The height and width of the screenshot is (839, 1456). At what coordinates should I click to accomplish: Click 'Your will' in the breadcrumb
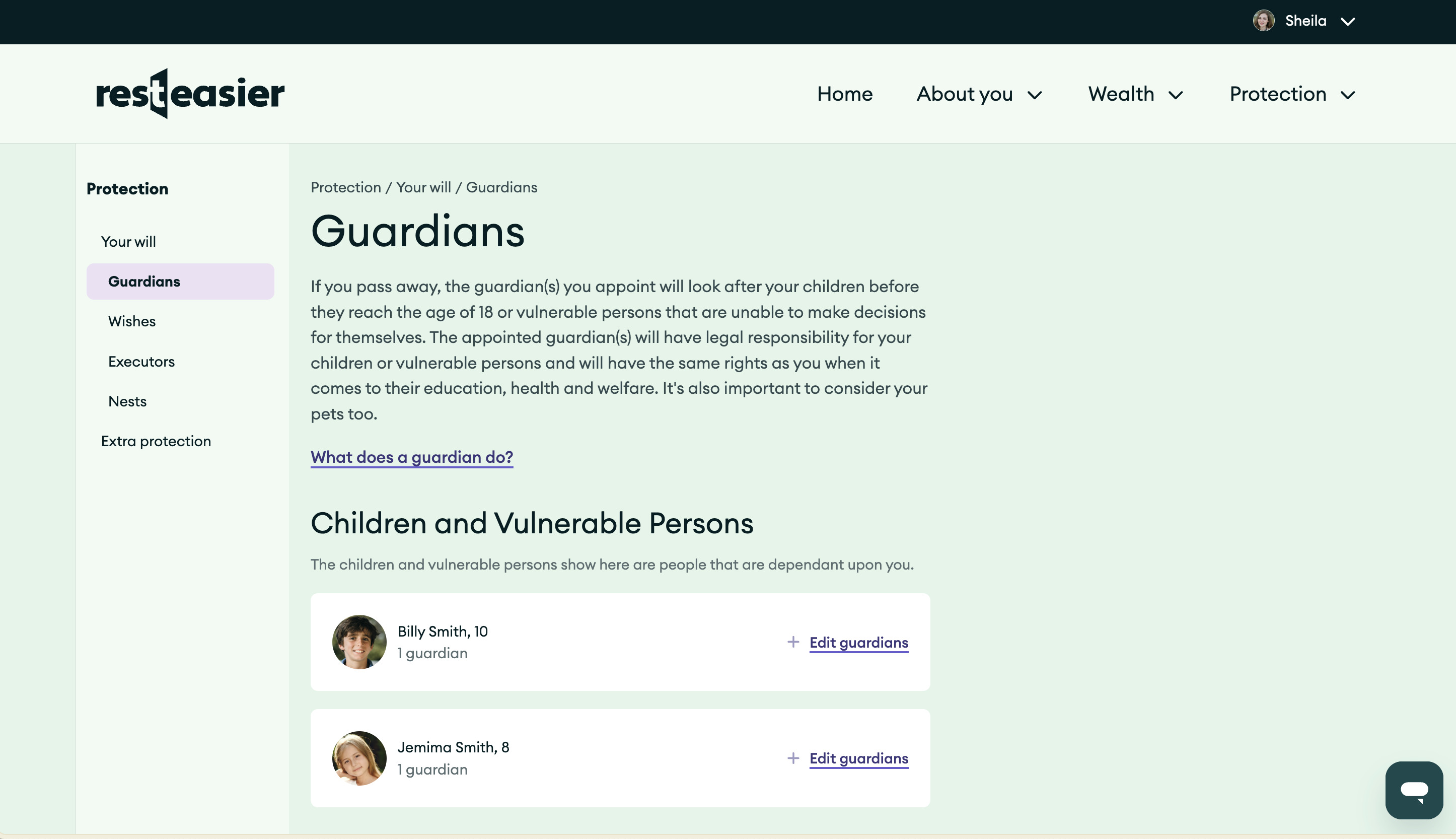[423, 187]
